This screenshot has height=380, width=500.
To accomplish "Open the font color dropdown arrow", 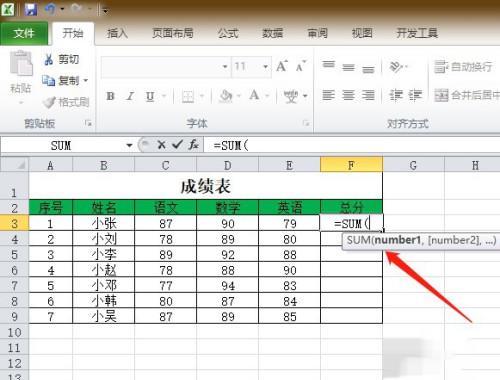I will click(267, 96).
